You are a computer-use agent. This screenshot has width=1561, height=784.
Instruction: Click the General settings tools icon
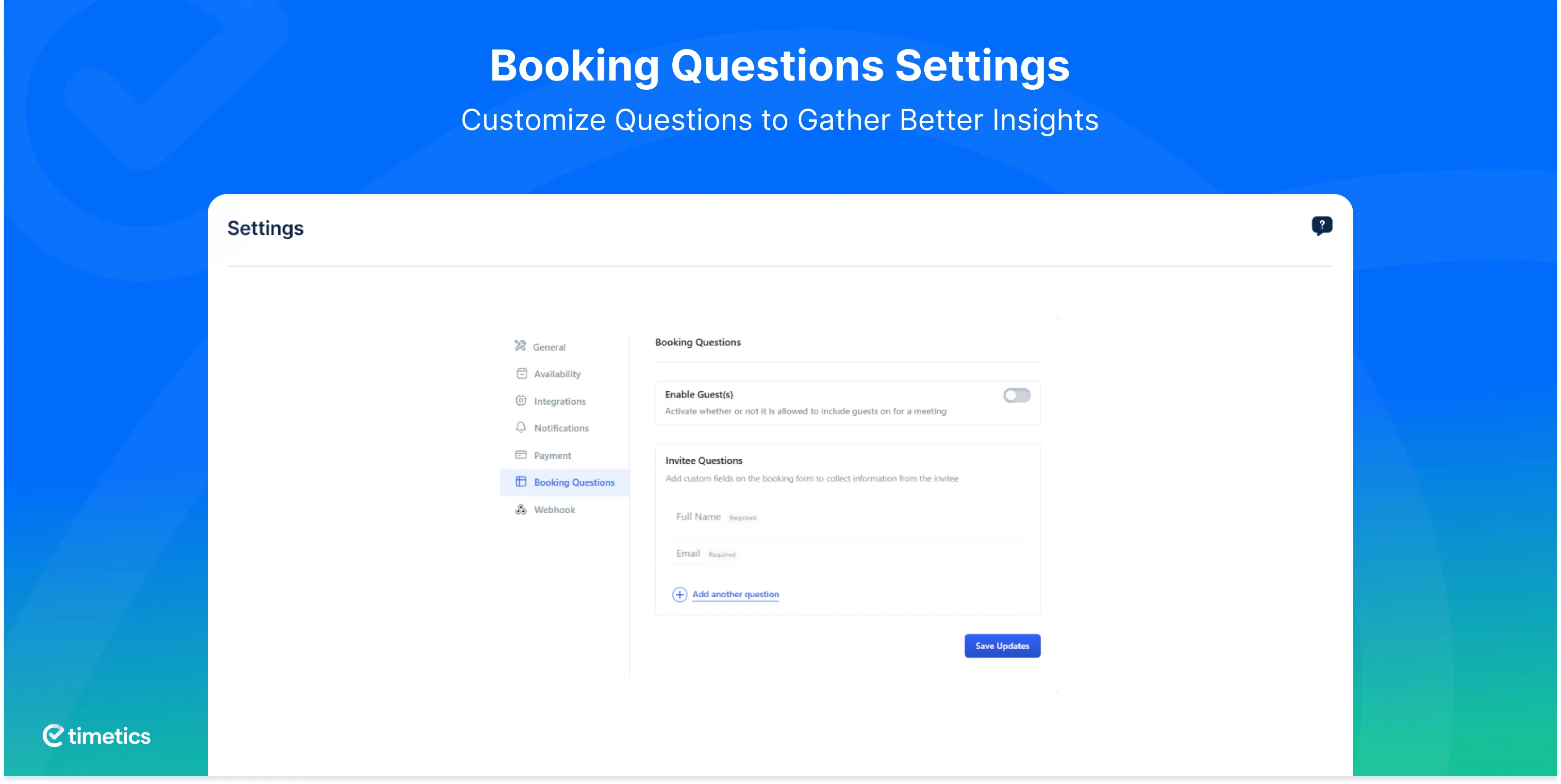tap(520, 345)
